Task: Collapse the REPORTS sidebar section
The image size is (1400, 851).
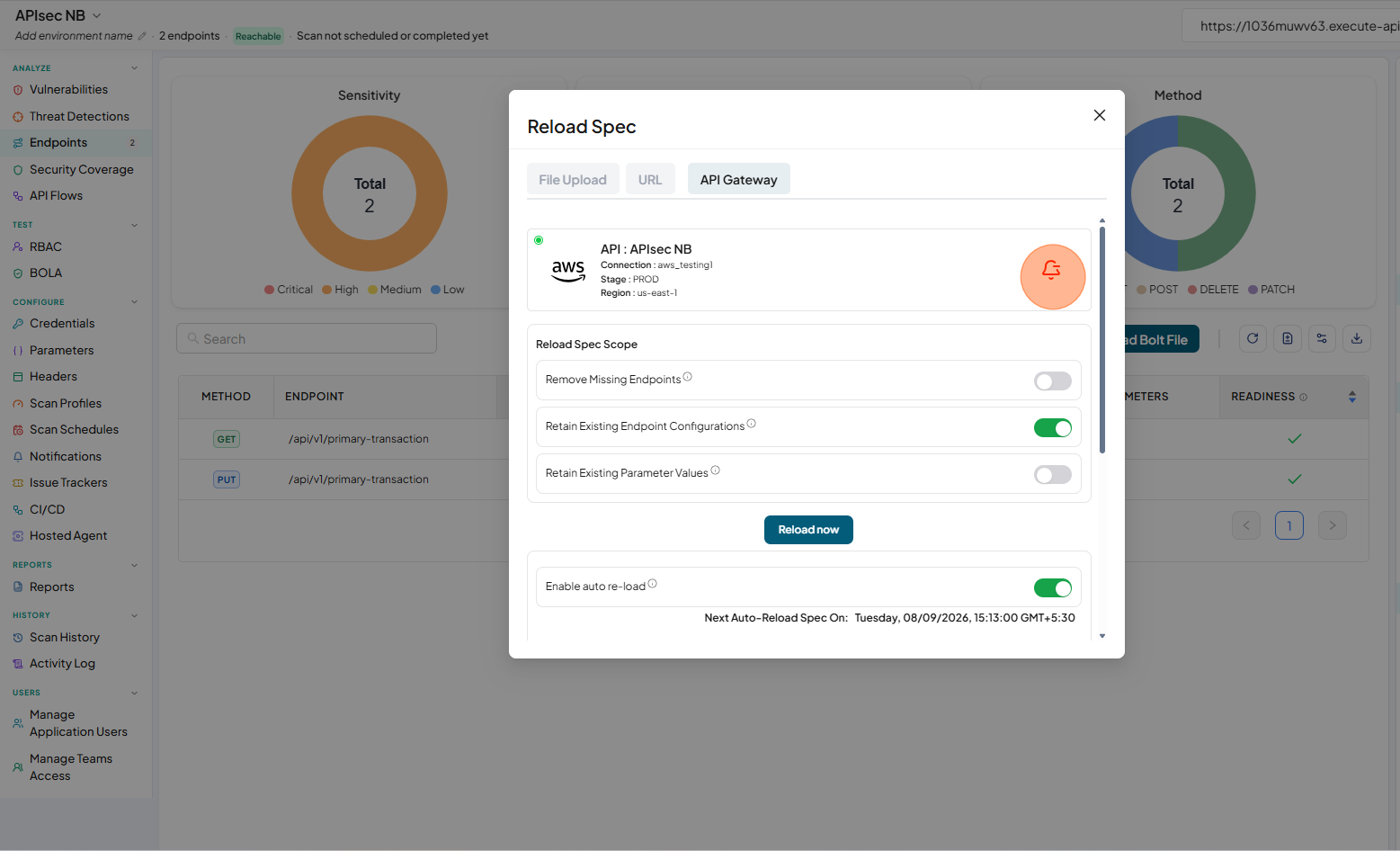Action: (135, 565)
